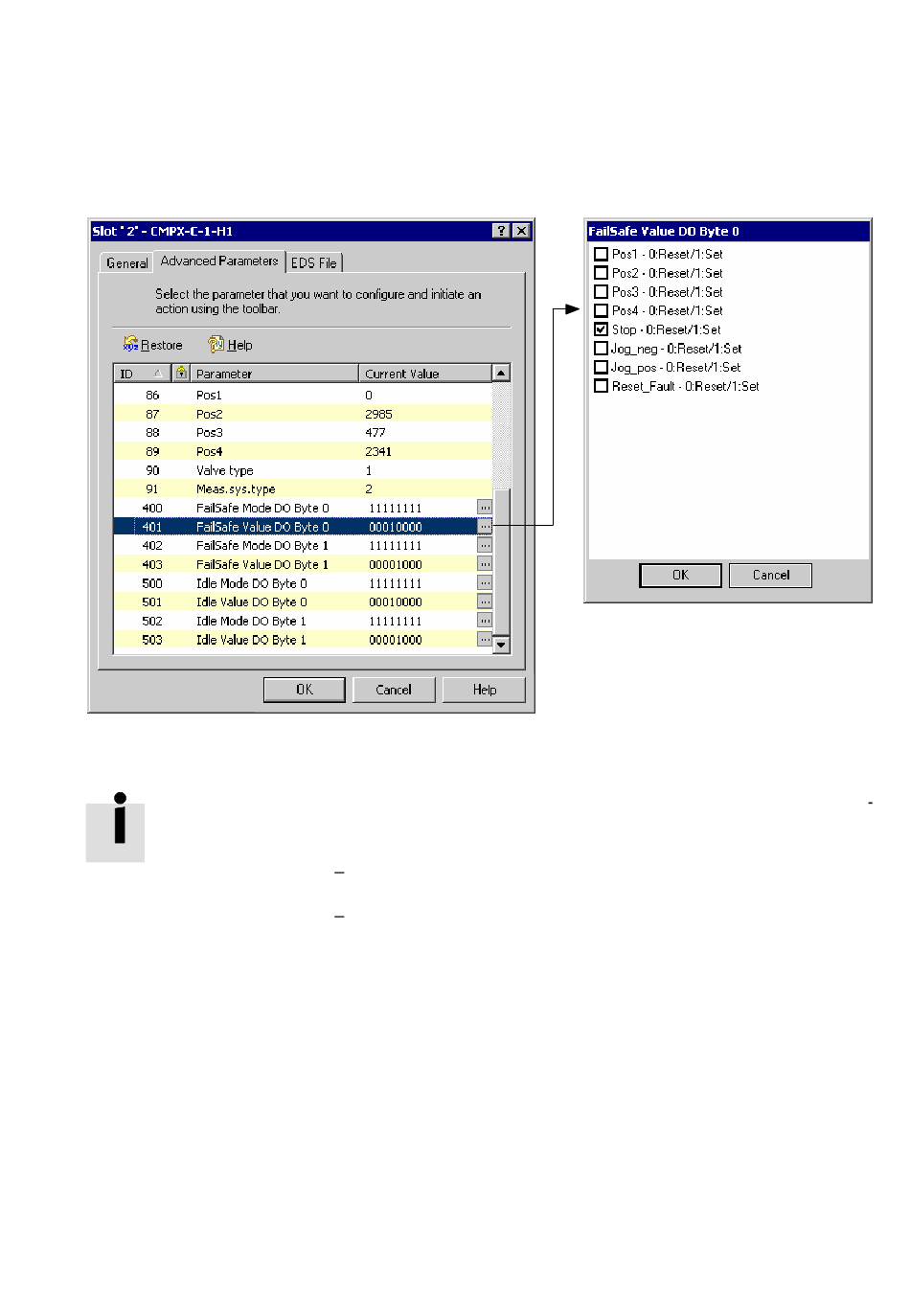Click the context help question mark in title bar

502,231
